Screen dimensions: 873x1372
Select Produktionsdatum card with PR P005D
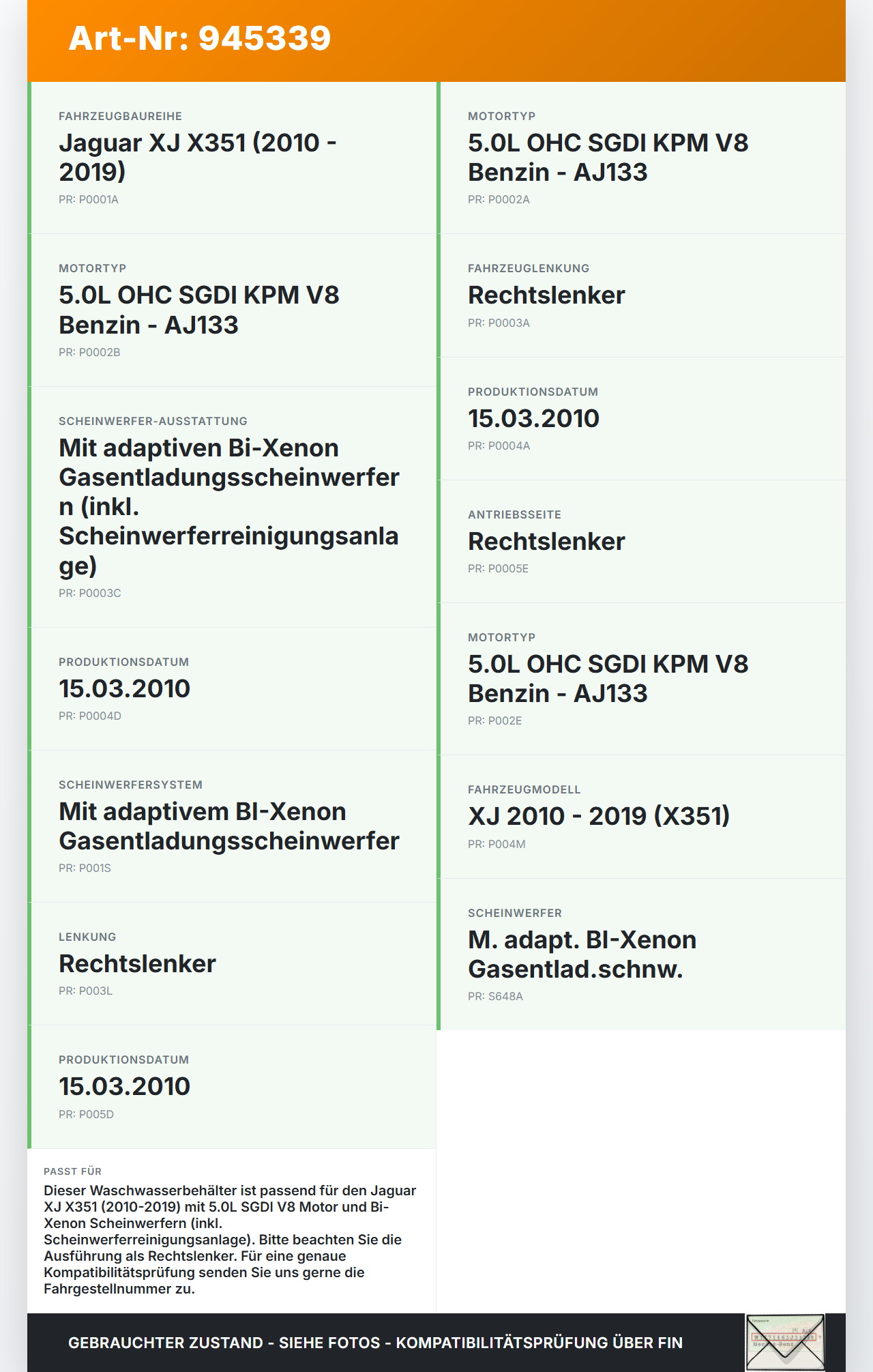point(232,1087)
